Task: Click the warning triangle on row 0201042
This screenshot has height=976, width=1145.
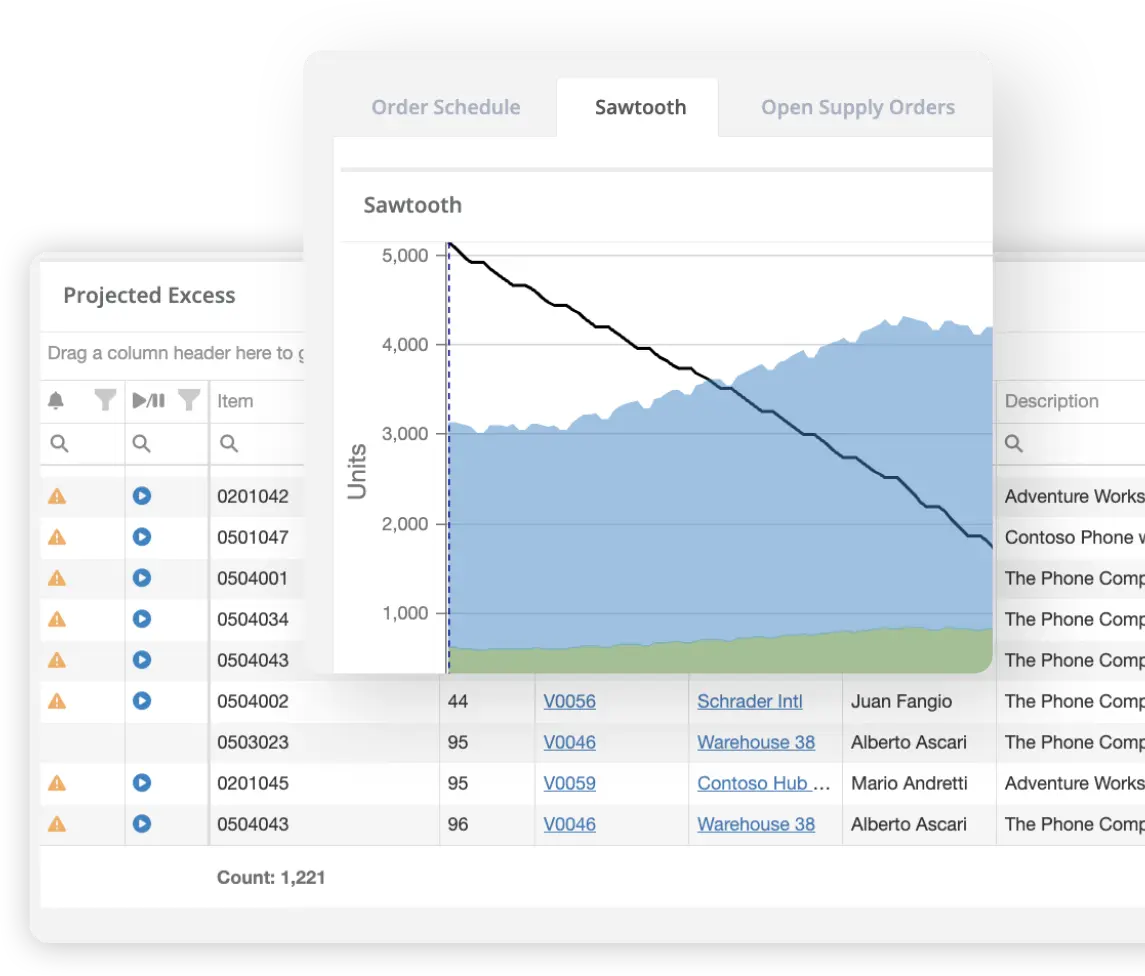Action: [x=55, y=495]
